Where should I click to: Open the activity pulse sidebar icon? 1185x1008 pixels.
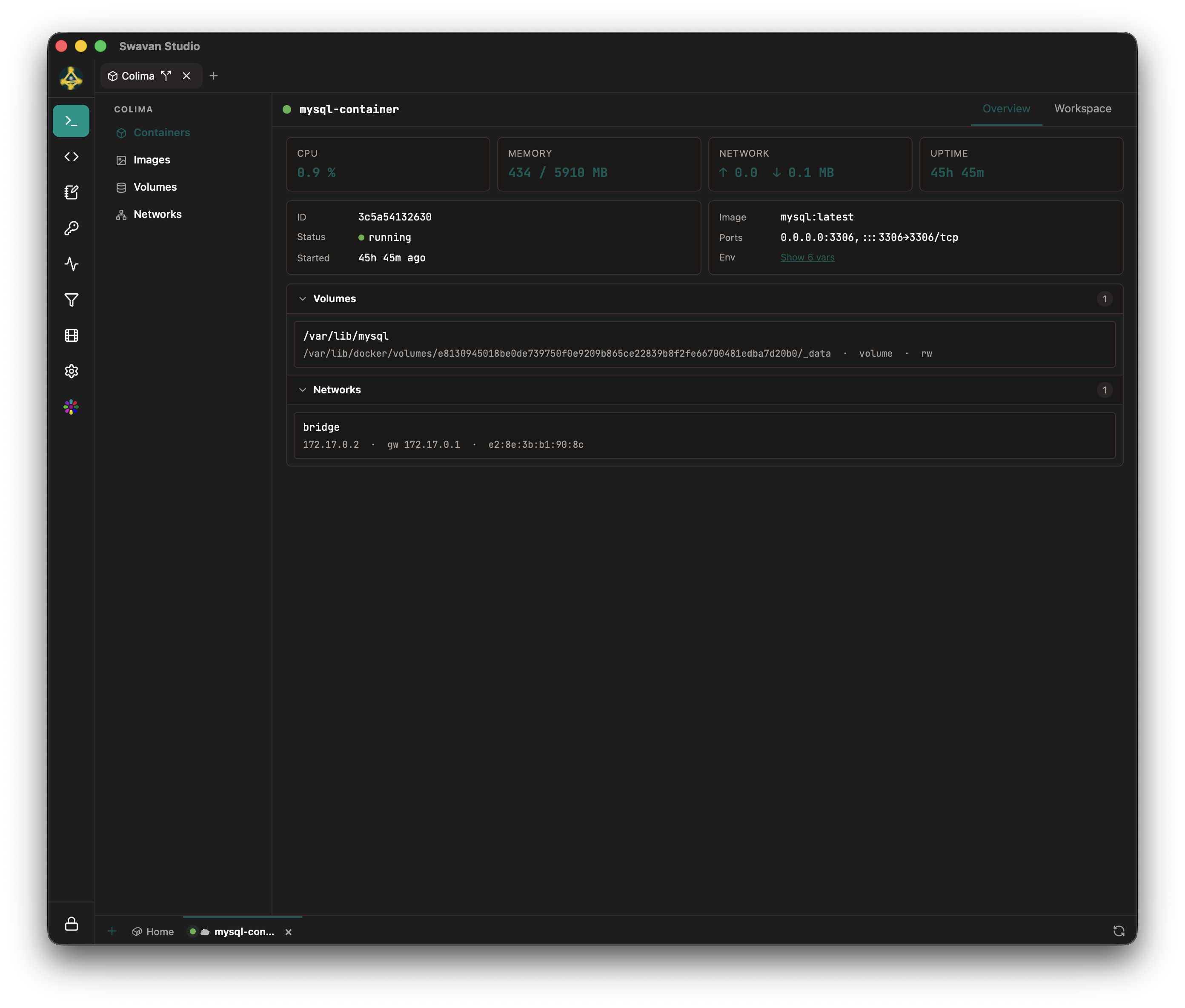point(71,264)
